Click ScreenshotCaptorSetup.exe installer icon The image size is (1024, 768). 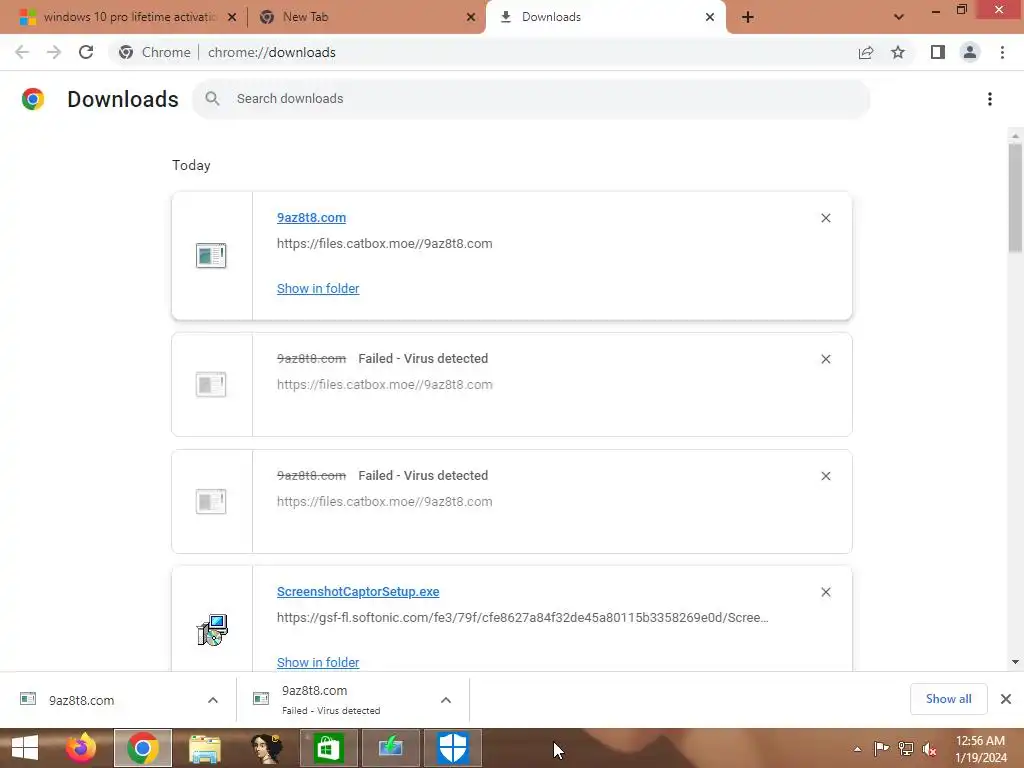(x=212, y=630)
